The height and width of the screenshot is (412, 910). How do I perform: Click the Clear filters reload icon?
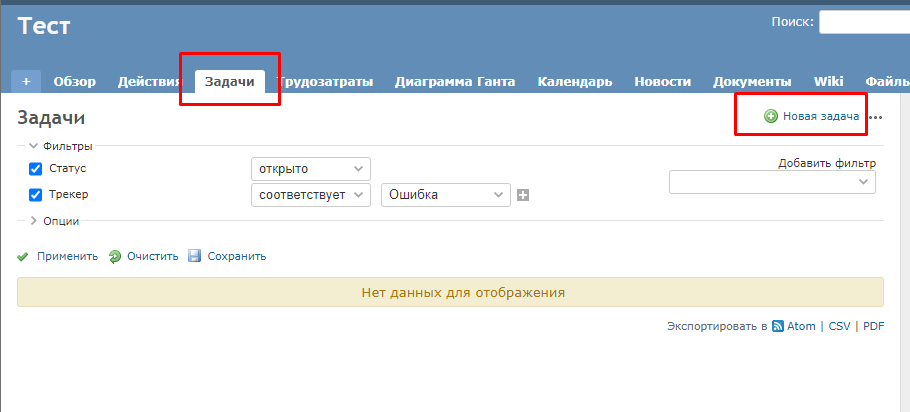pos(115,256)
